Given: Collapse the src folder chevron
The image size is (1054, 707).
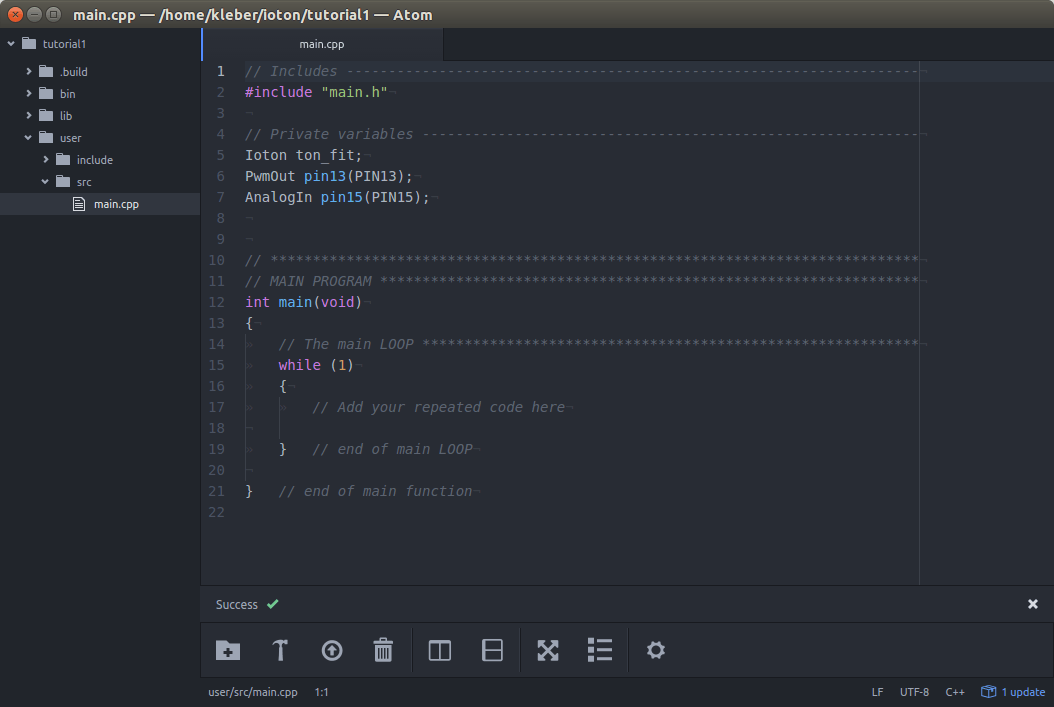Looking at the screenshot, I should click(45, 181).
